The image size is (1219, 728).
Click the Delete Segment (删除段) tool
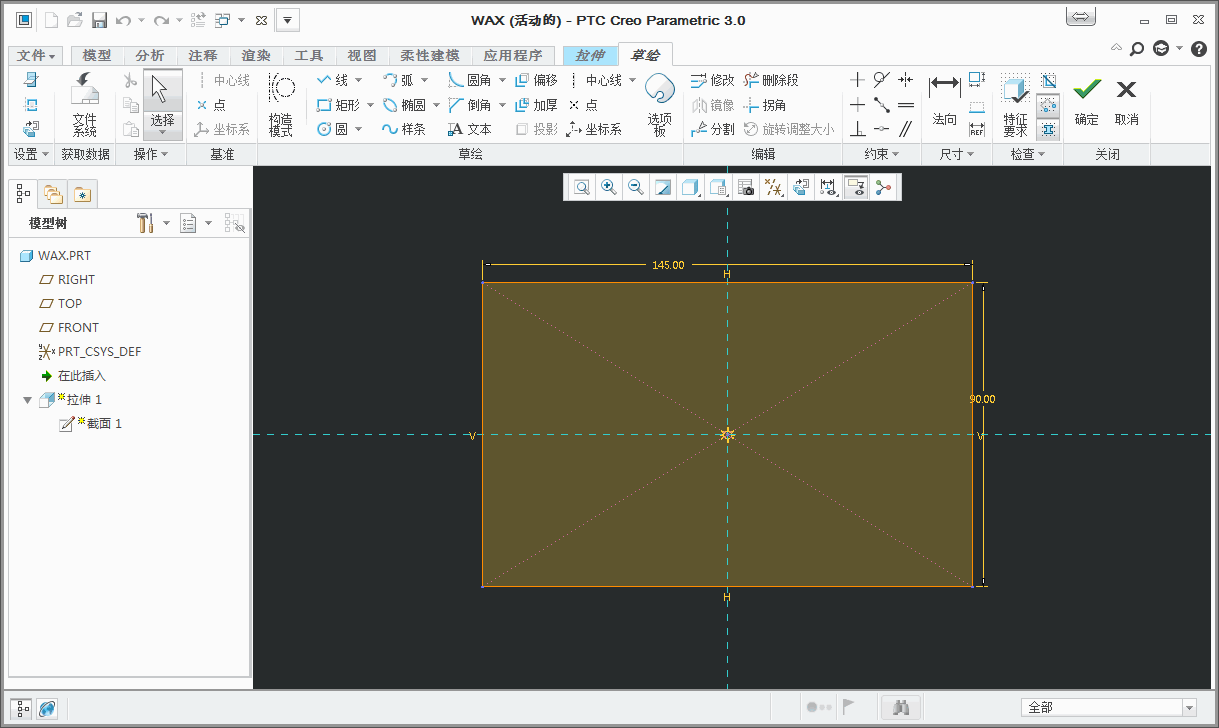770,80
